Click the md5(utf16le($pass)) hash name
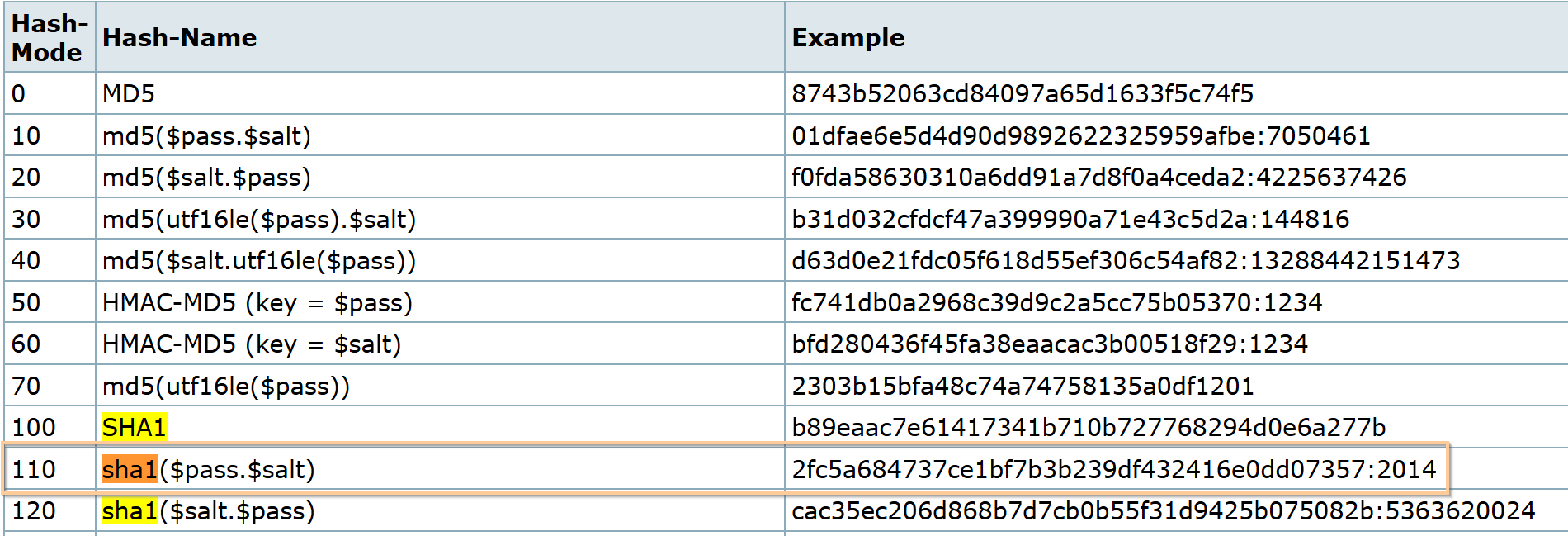Viewport: 1568px width, 536px height. [x=225, y=386]
